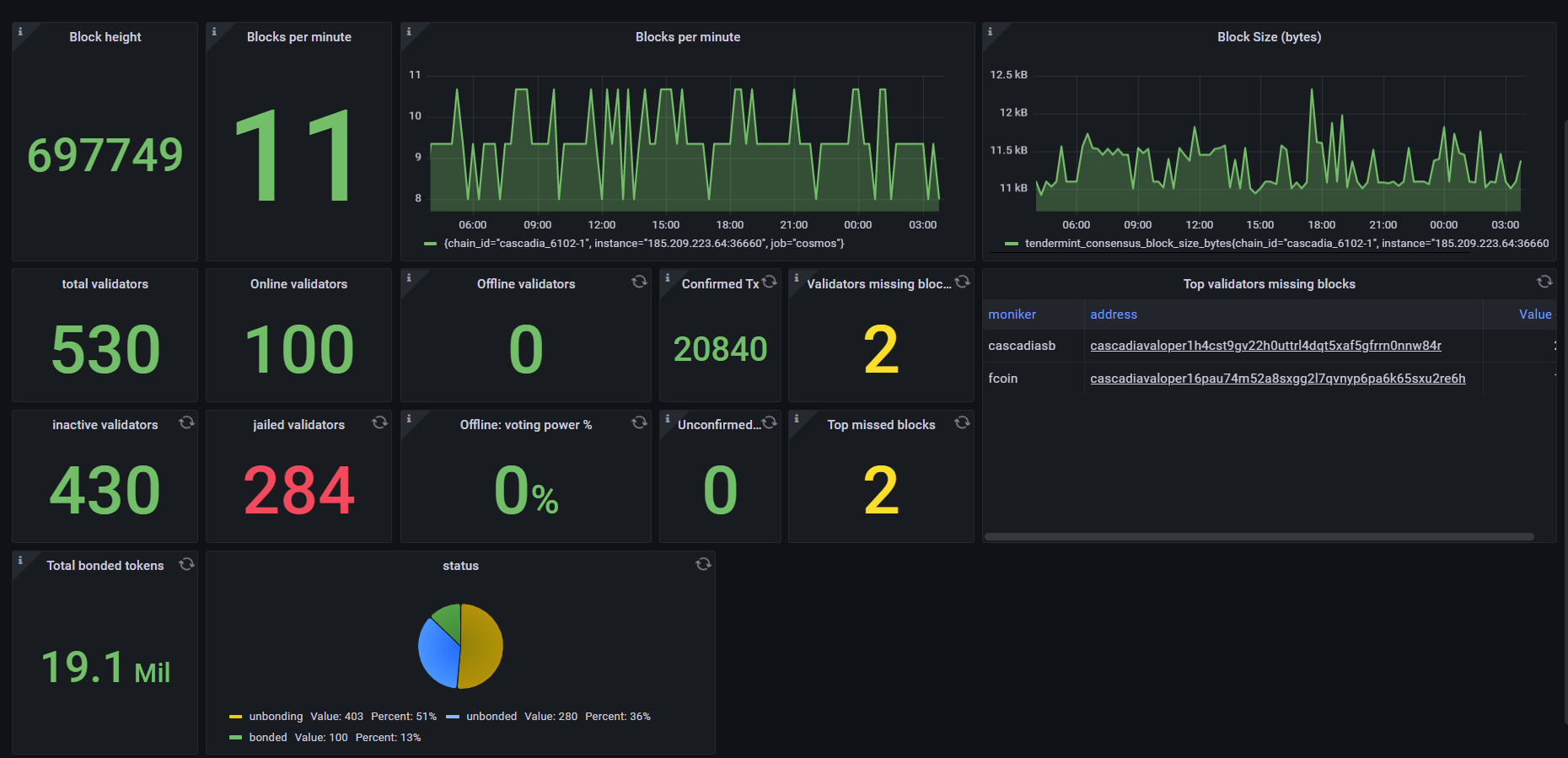Click refresh icon on Top validators missing blocks

[1544, 282]
